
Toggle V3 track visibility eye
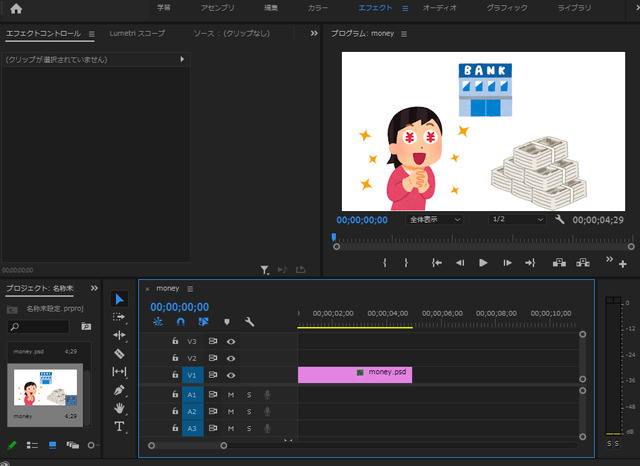tap(231, 342)
